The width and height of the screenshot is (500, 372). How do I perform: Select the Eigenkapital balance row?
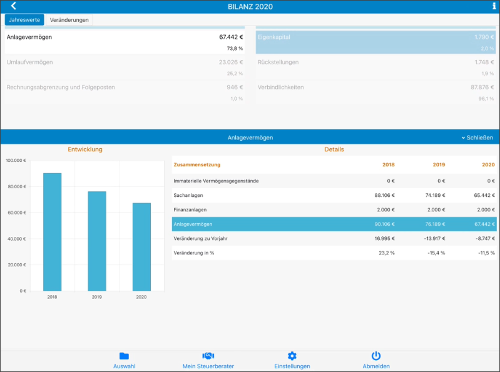pos(376,42)
